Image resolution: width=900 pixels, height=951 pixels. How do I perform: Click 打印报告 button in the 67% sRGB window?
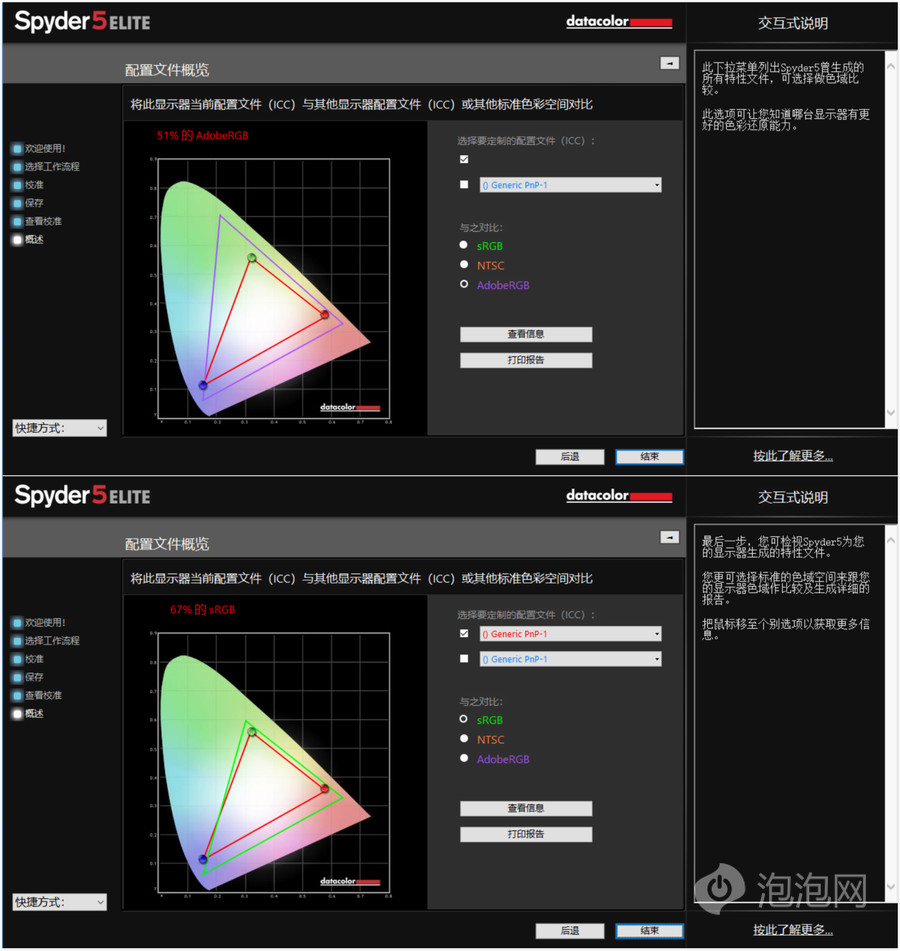[x=526, y=834]
